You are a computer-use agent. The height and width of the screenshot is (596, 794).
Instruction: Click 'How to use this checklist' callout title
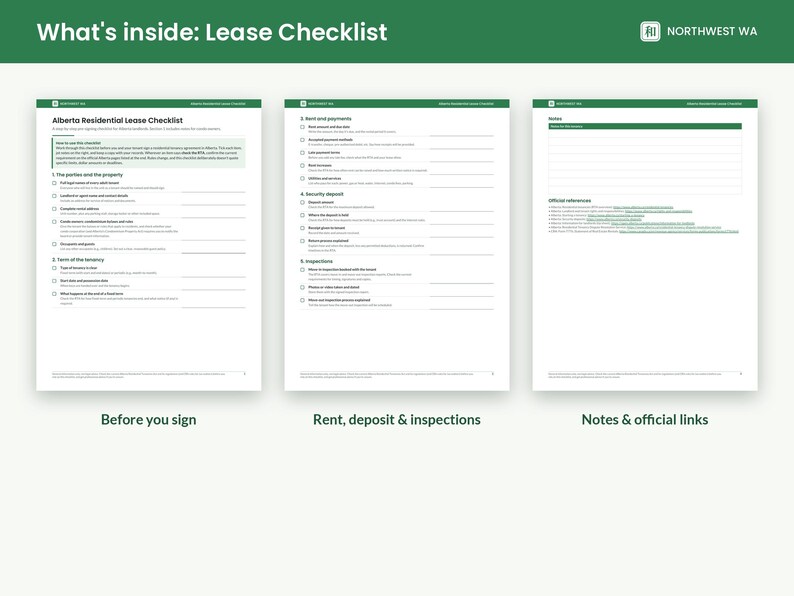[78, 143]
